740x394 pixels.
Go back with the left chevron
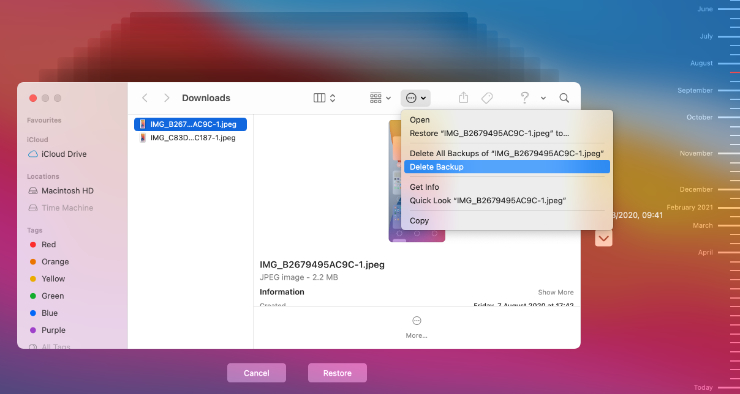point(145,98)
